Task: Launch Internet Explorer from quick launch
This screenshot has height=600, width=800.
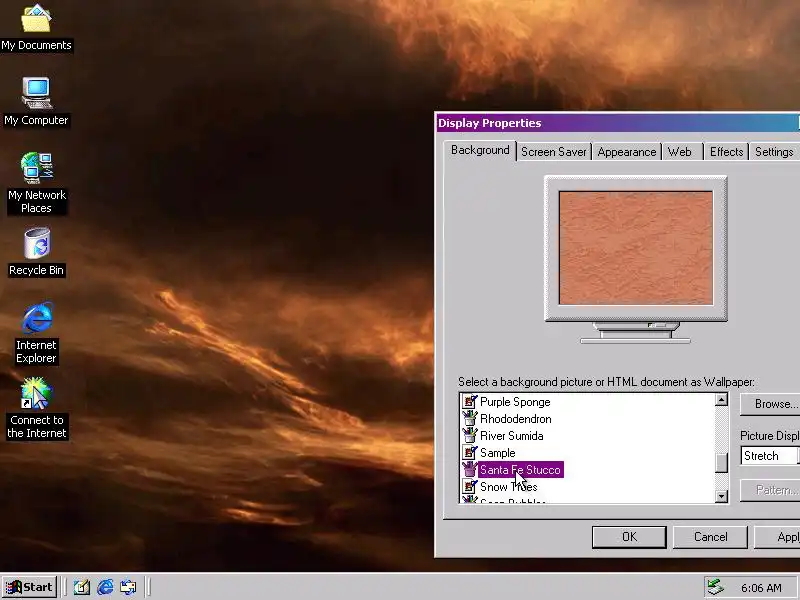Action: tap(105, 587)
